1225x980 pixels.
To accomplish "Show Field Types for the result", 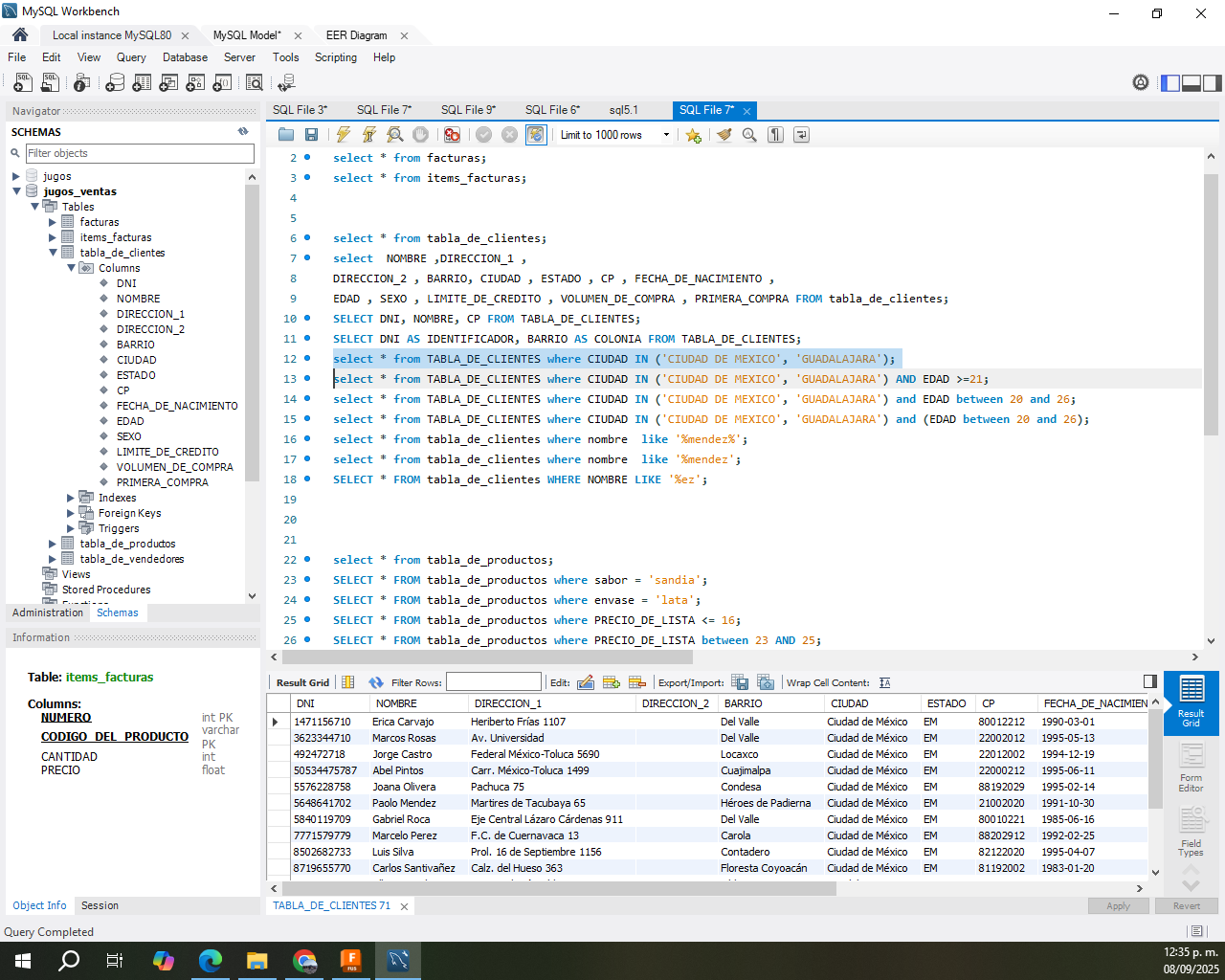I will tap(1191, 833).
